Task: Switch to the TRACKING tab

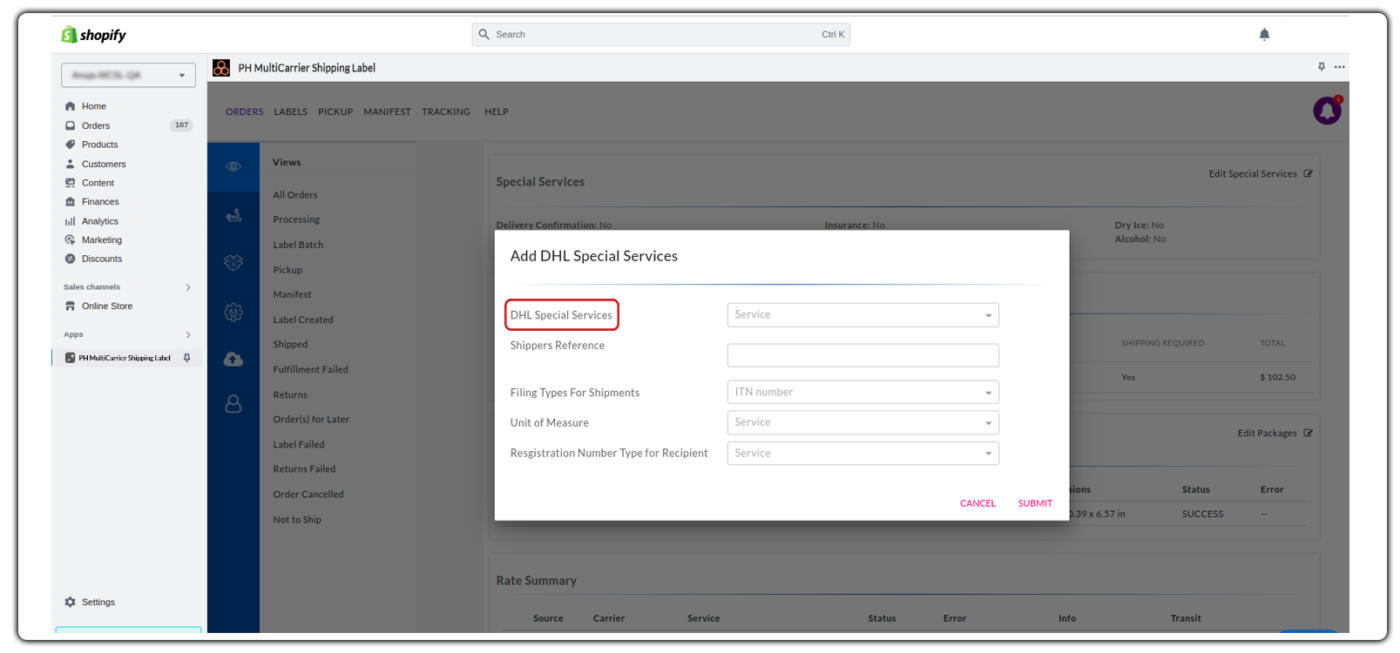Action: pyautogui.click(x=446, y=112)
